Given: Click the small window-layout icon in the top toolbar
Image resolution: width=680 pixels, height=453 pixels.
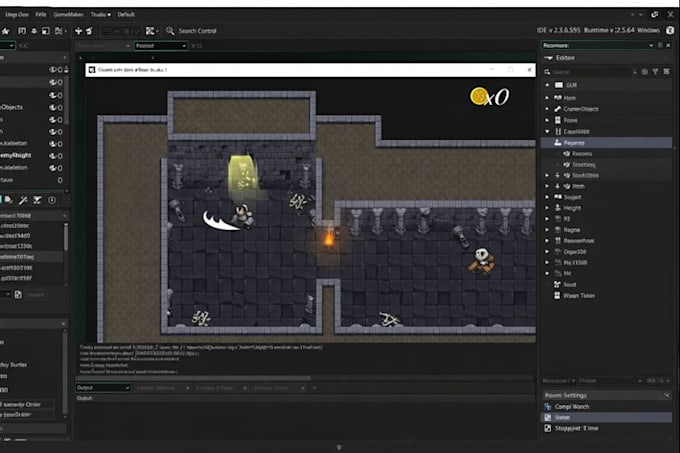Looking at the screenshot, I should 46,31.
